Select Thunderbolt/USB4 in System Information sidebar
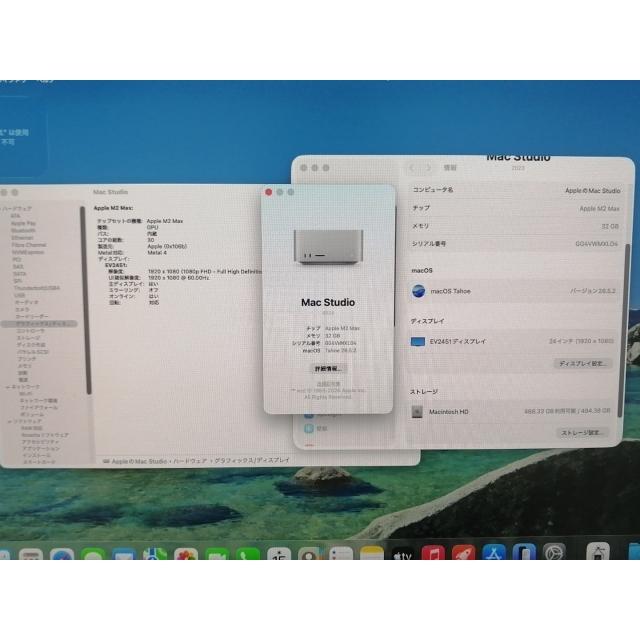Screen dimensions: 640x640 36,288
